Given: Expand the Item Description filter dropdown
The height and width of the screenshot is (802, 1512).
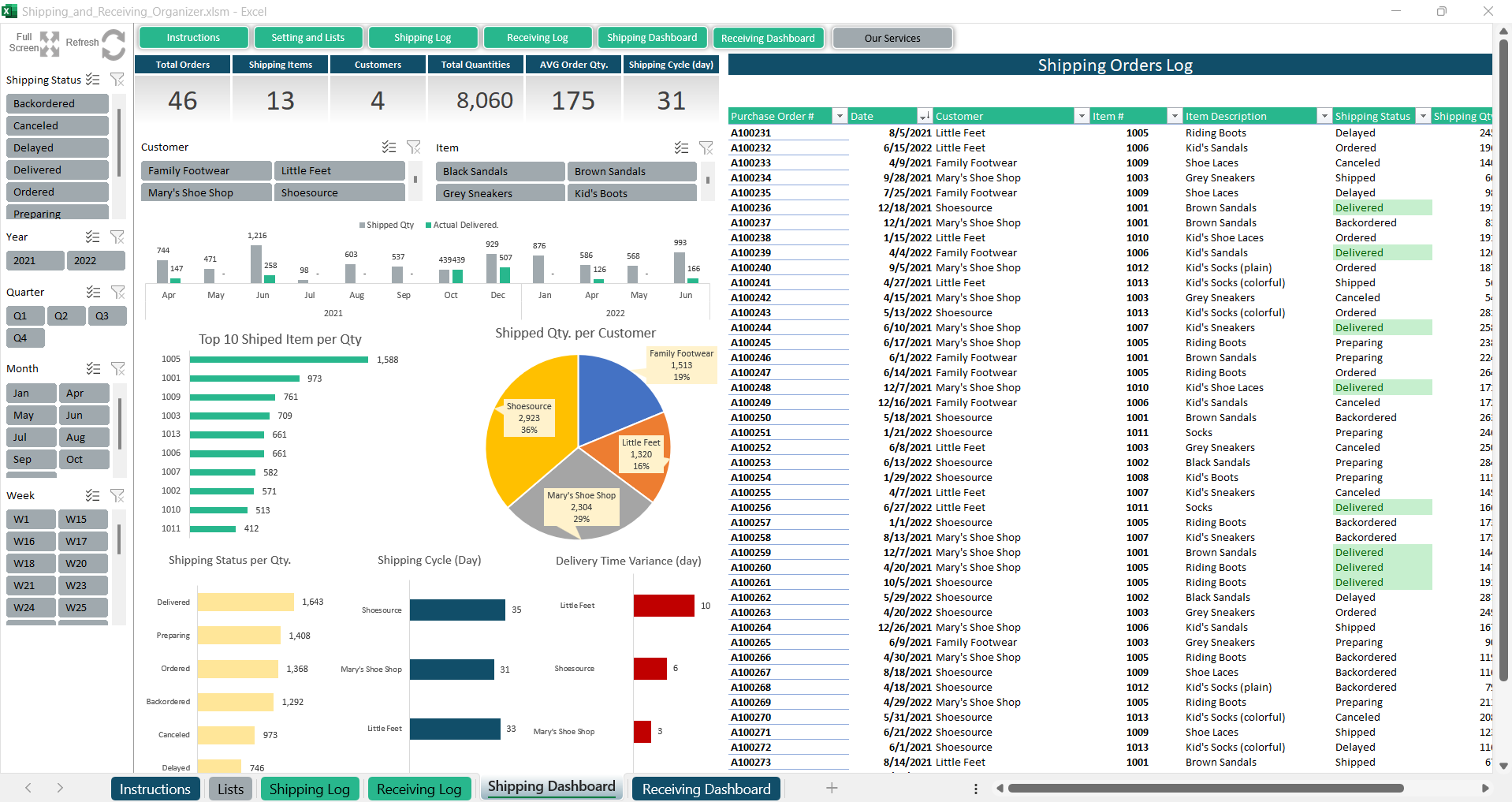Looking at the screenshot, I should click(x=1324, y=117).
